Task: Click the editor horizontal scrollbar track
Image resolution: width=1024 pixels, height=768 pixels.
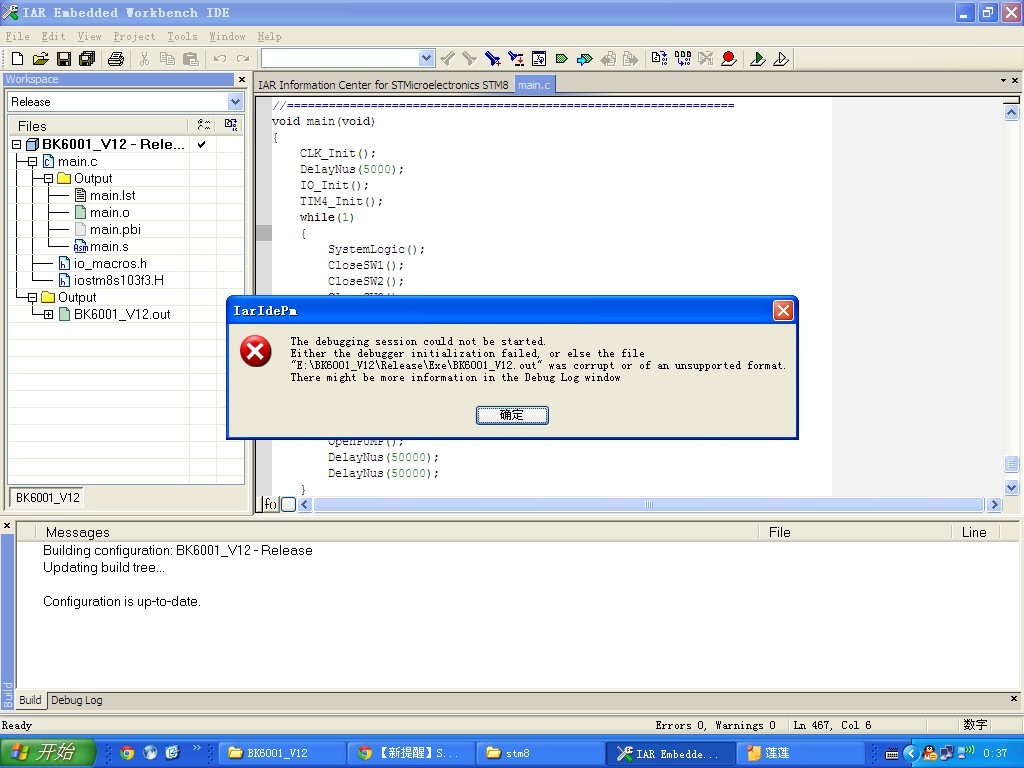Action: [x=648, y=504]
